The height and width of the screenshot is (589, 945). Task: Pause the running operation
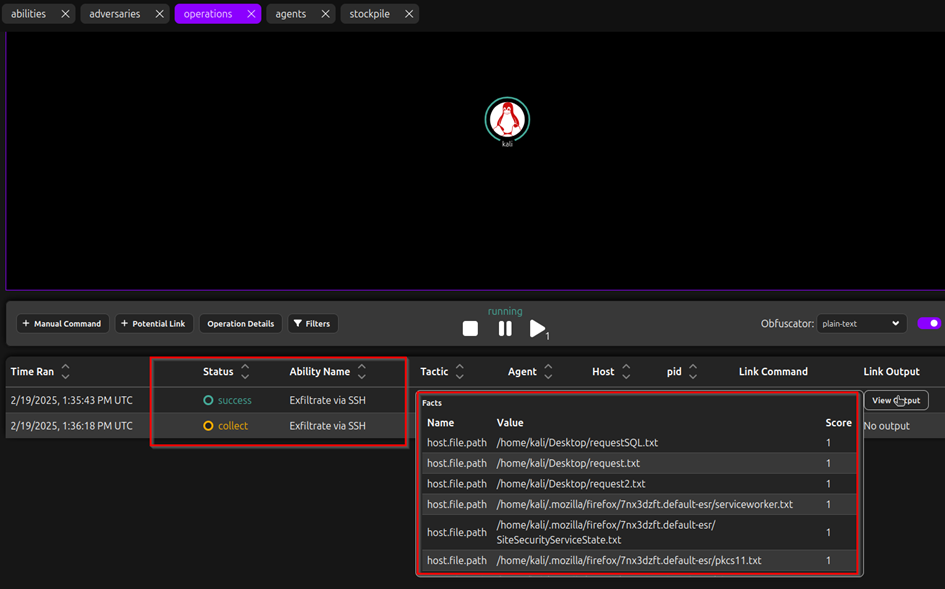[x=505, y=328]
